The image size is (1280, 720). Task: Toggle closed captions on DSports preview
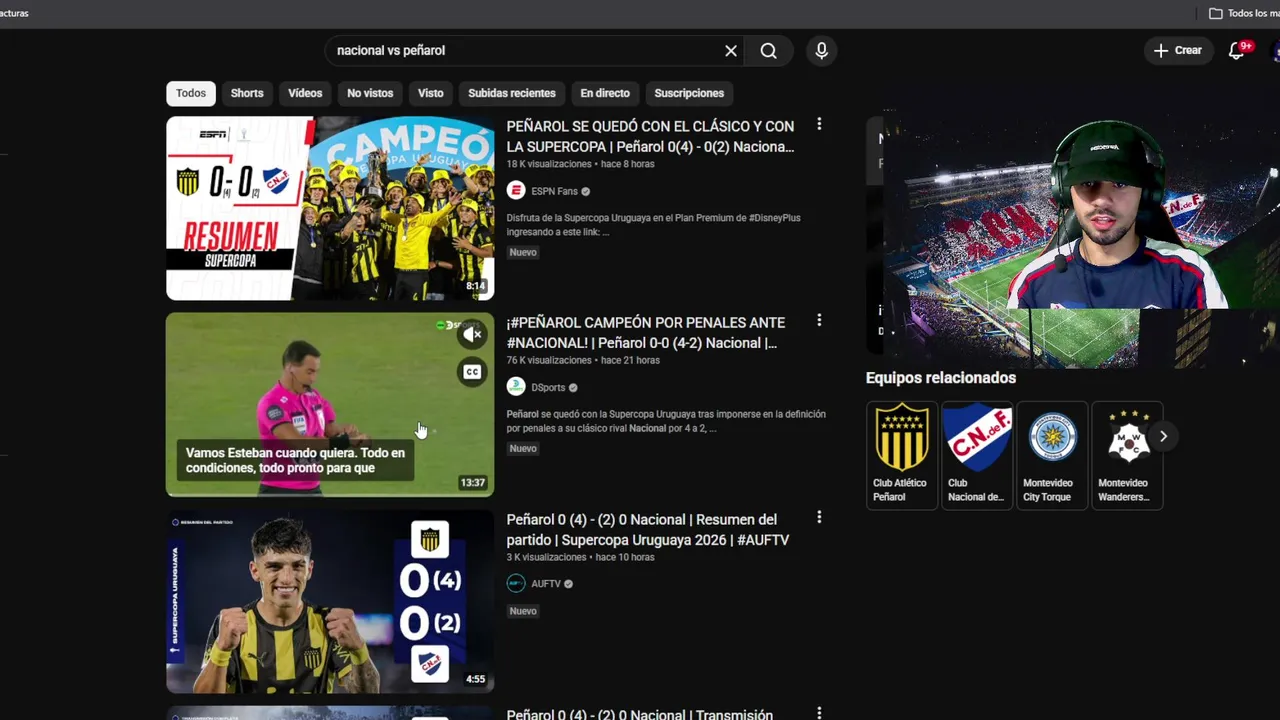(x=472, y=372)
